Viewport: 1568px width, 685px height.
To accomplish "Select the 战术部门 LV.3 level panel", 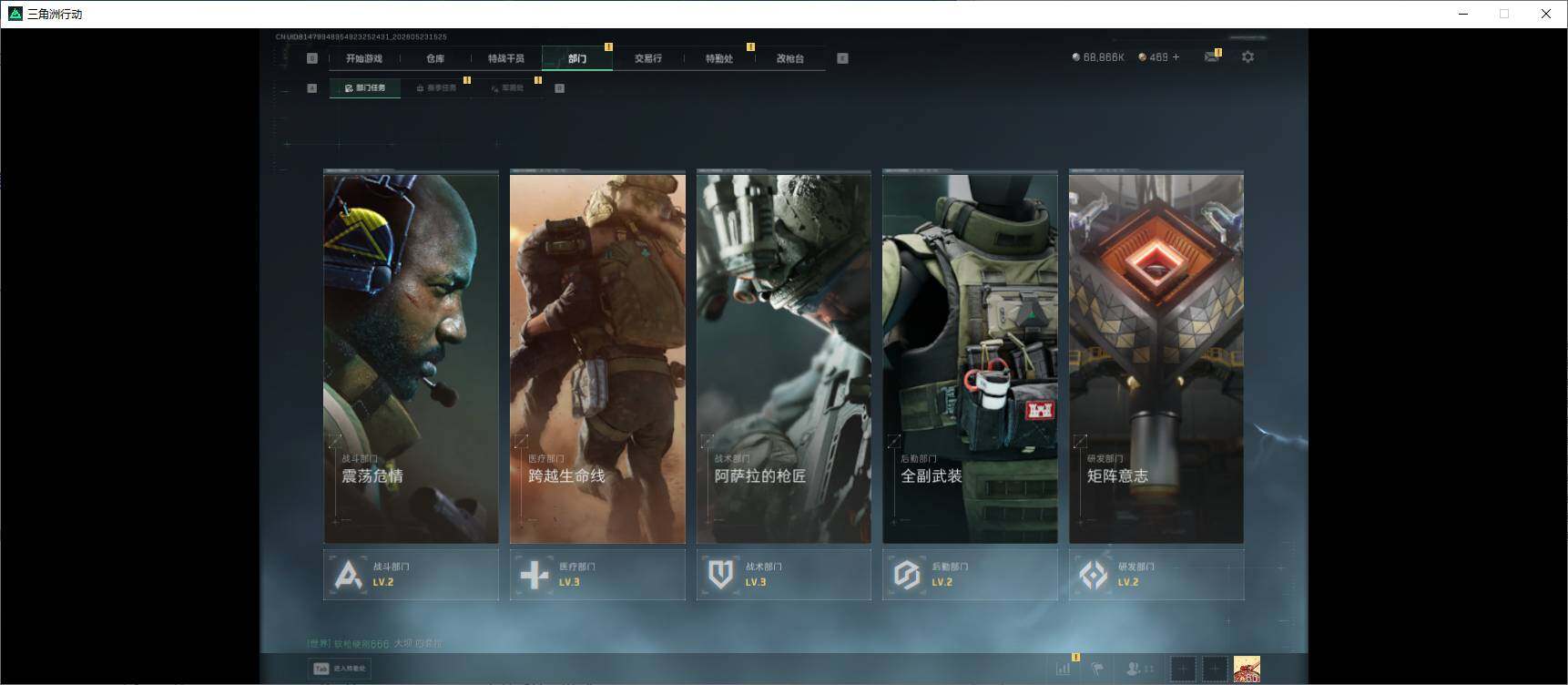I will click(x=784, y=574).
